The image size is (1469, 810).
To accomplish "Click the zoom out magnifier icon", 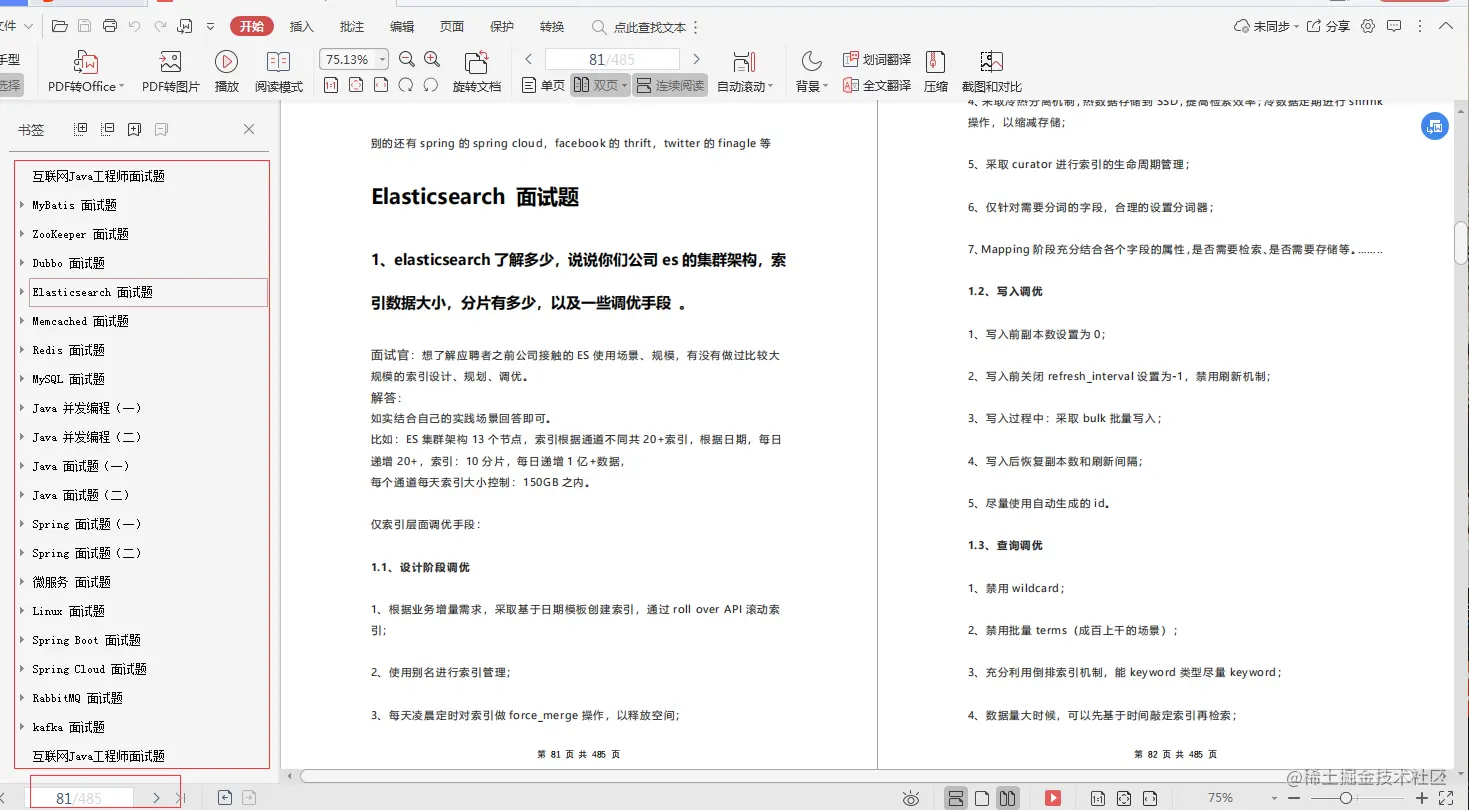I will tap(407, 60).
